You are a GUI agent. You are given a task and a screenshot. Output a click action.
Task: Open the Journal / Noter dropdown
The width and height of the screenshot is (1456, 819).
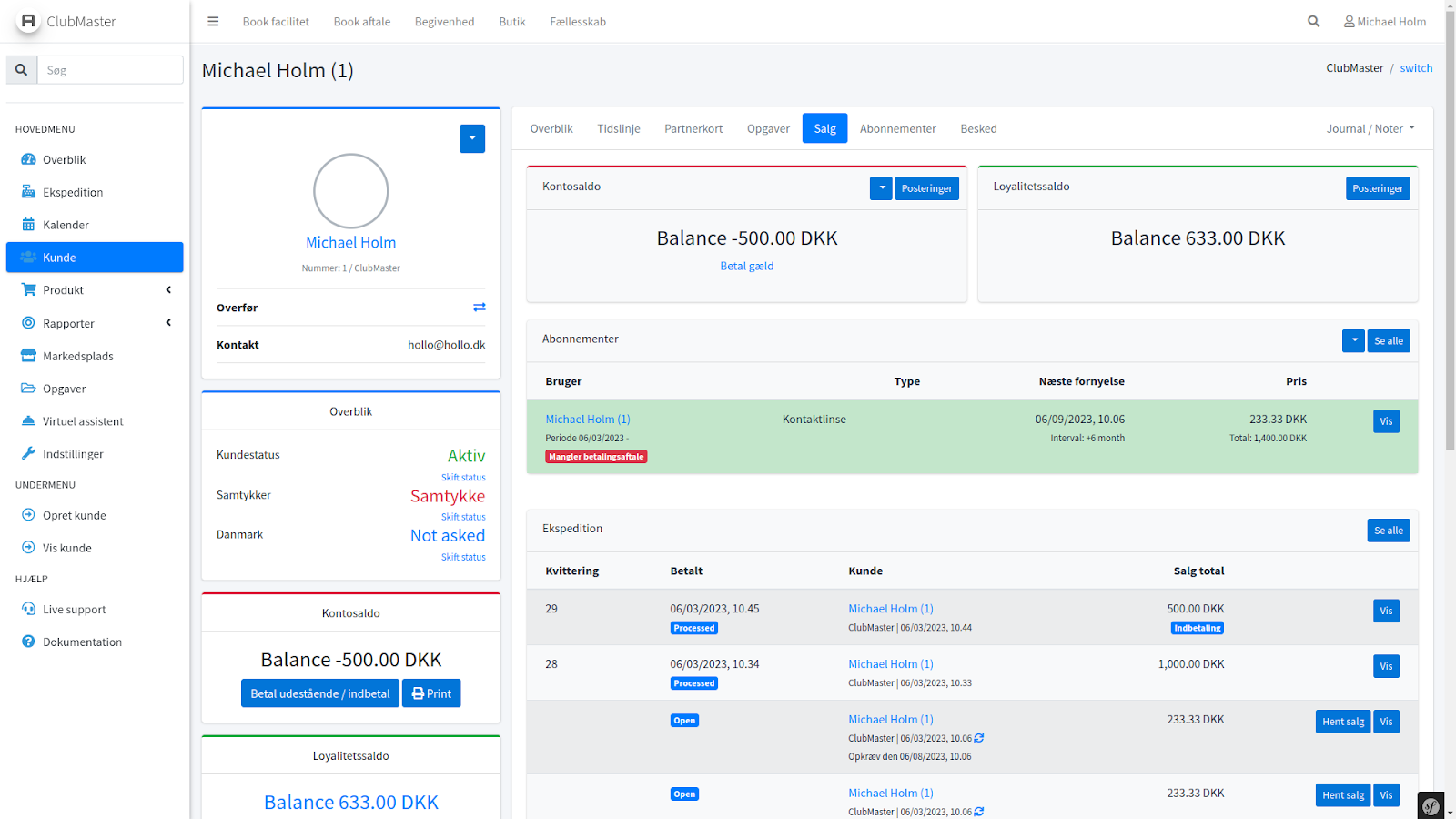[1370, 129]
